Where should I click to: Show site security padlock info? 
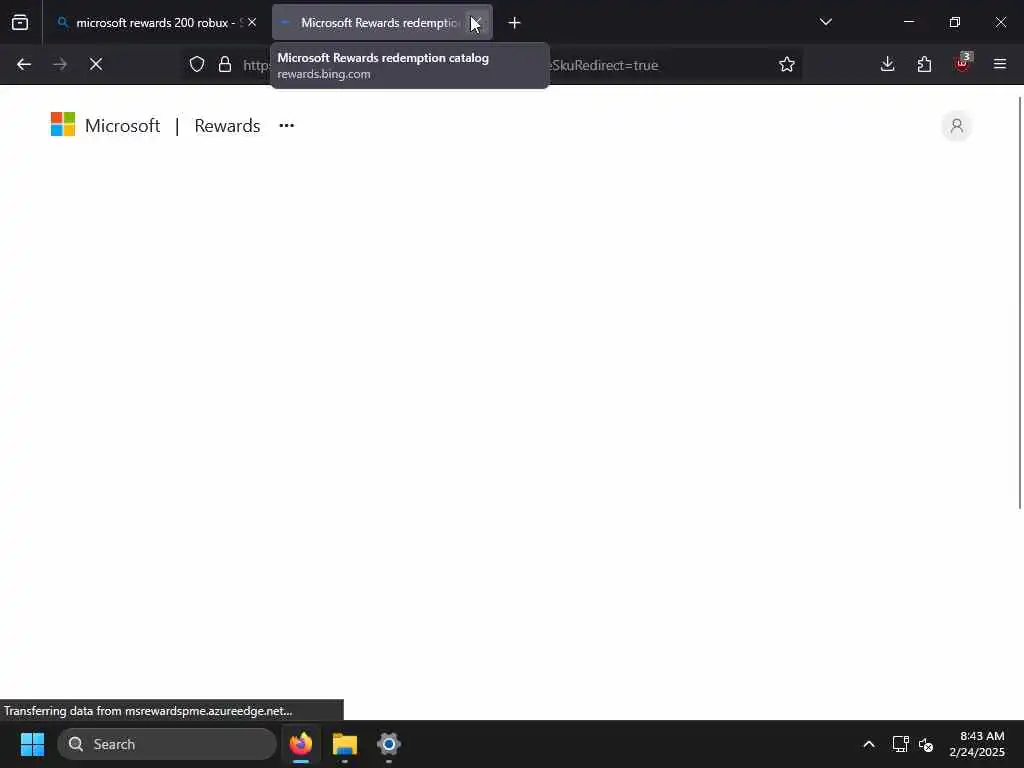(225, 64)
